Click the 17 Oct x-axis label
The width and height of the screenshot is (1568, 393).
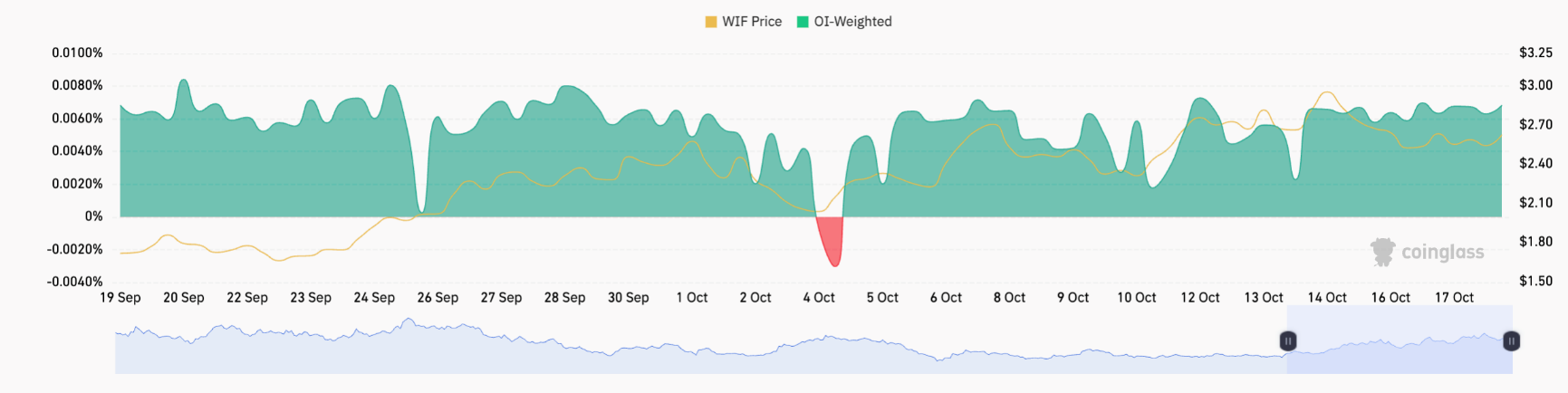(1454, 297)
